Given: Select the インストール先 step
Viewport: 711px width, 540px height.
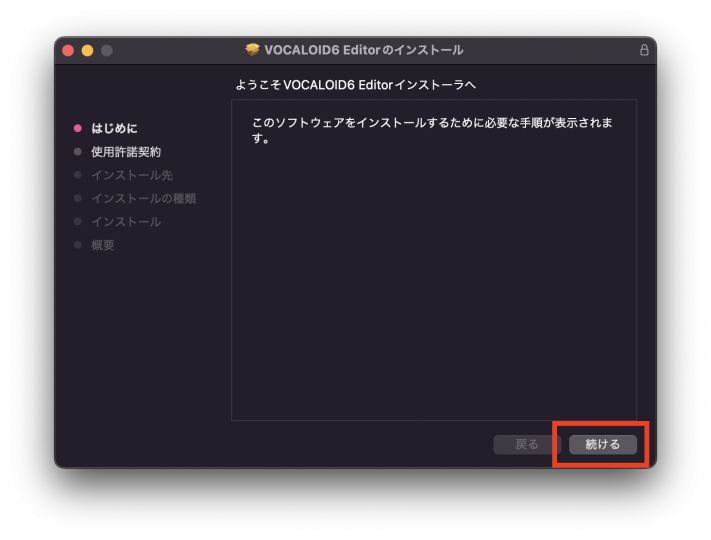Looking at the screenshot, I should tap(131, 175).
